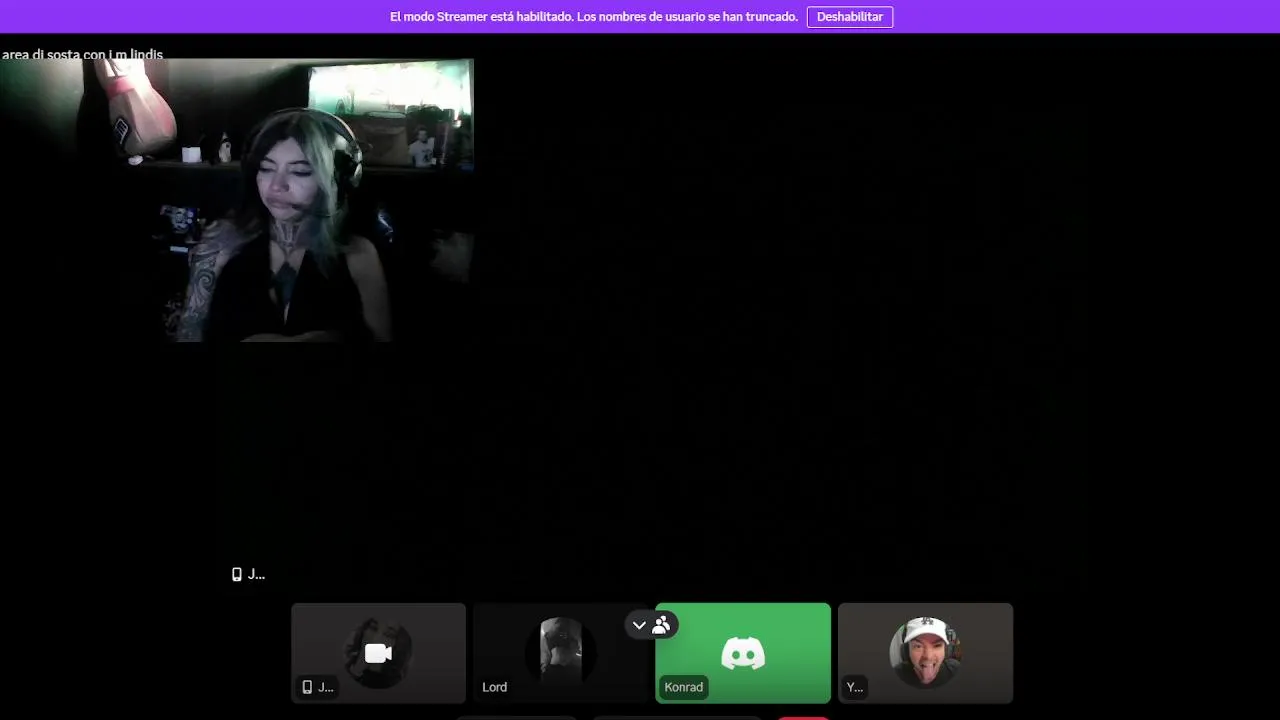Viewport: 1280px width, 720px height.
Task: Click the J... name label on the small tile
Action: coord(318,687)
